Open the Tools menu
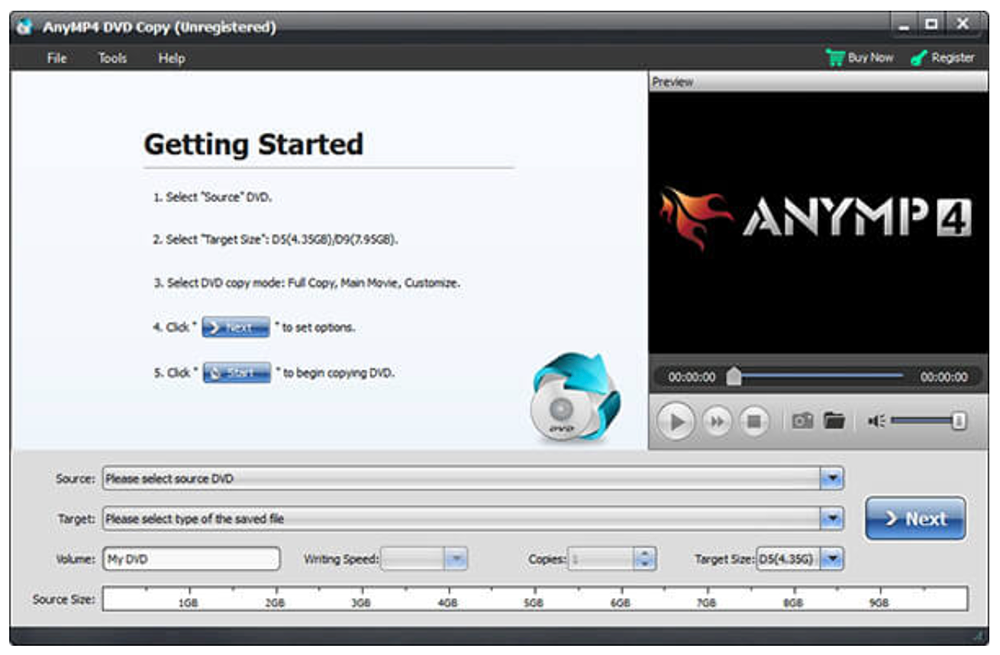The height and width of the screenshot is (655, 1000). coord(112,58)
